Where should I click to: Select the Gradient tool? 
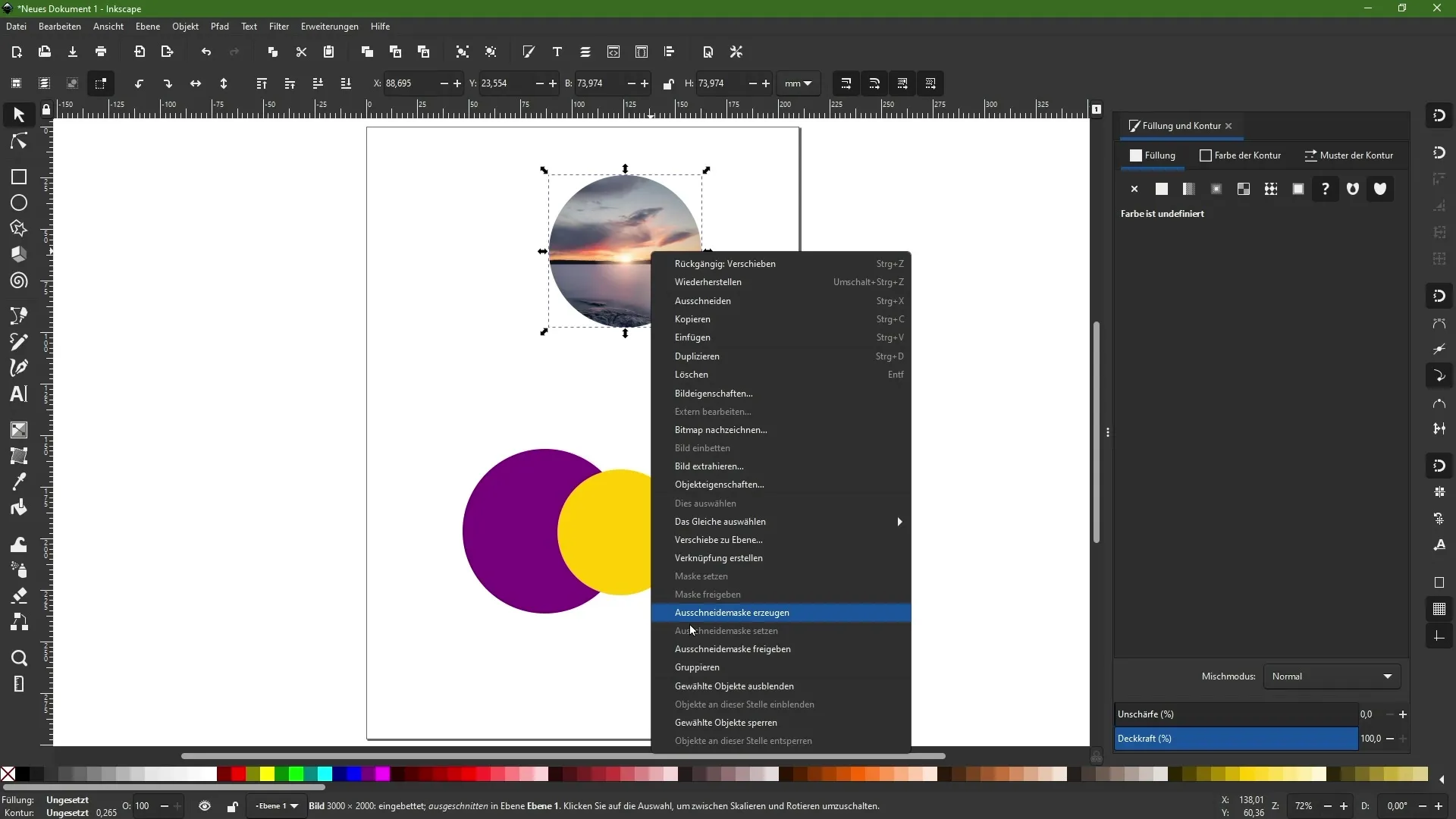[x=19, y=430]
